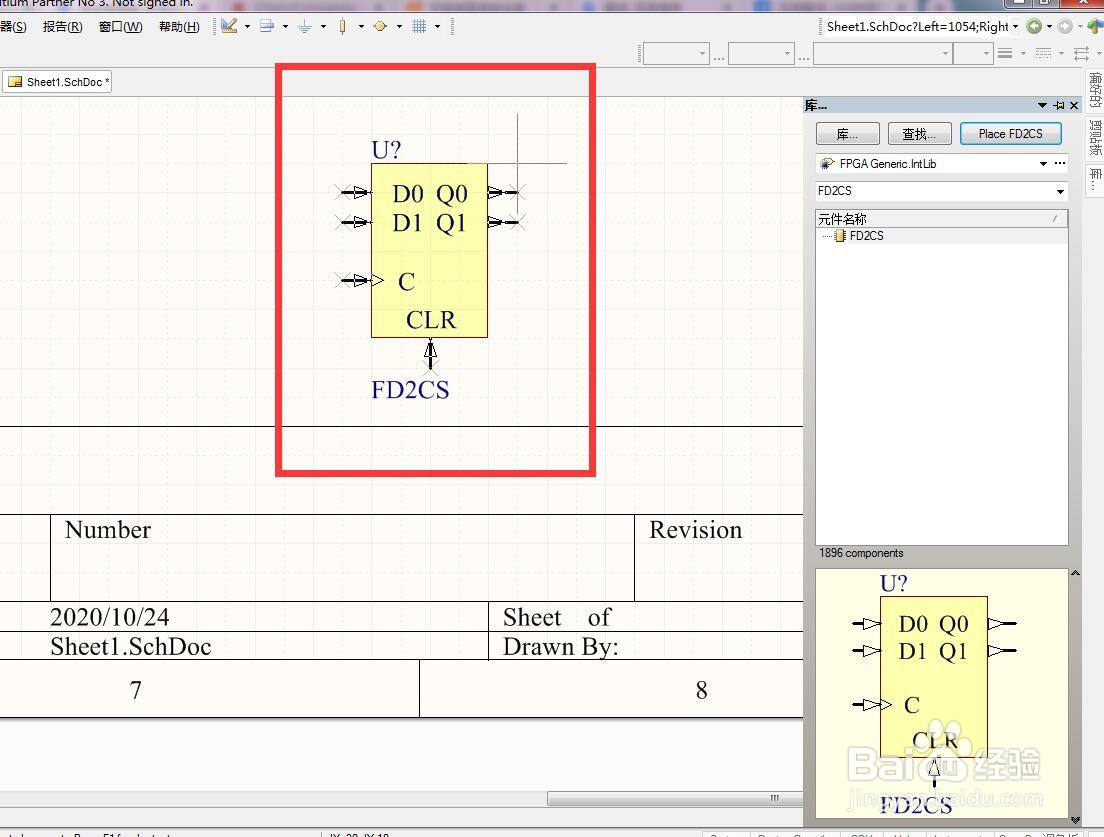Click the yellow FD2CS component body
This screenshot has width=1104, height=837.
429,251
